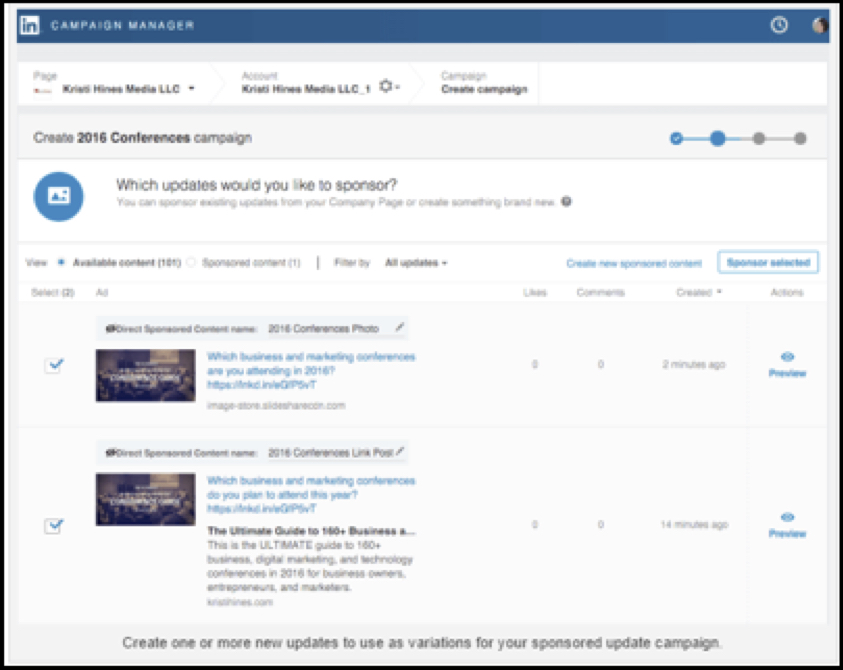Click '2 minutes ago' created time
This screenshot has height=670, width=843.
[x=694, y=365]
